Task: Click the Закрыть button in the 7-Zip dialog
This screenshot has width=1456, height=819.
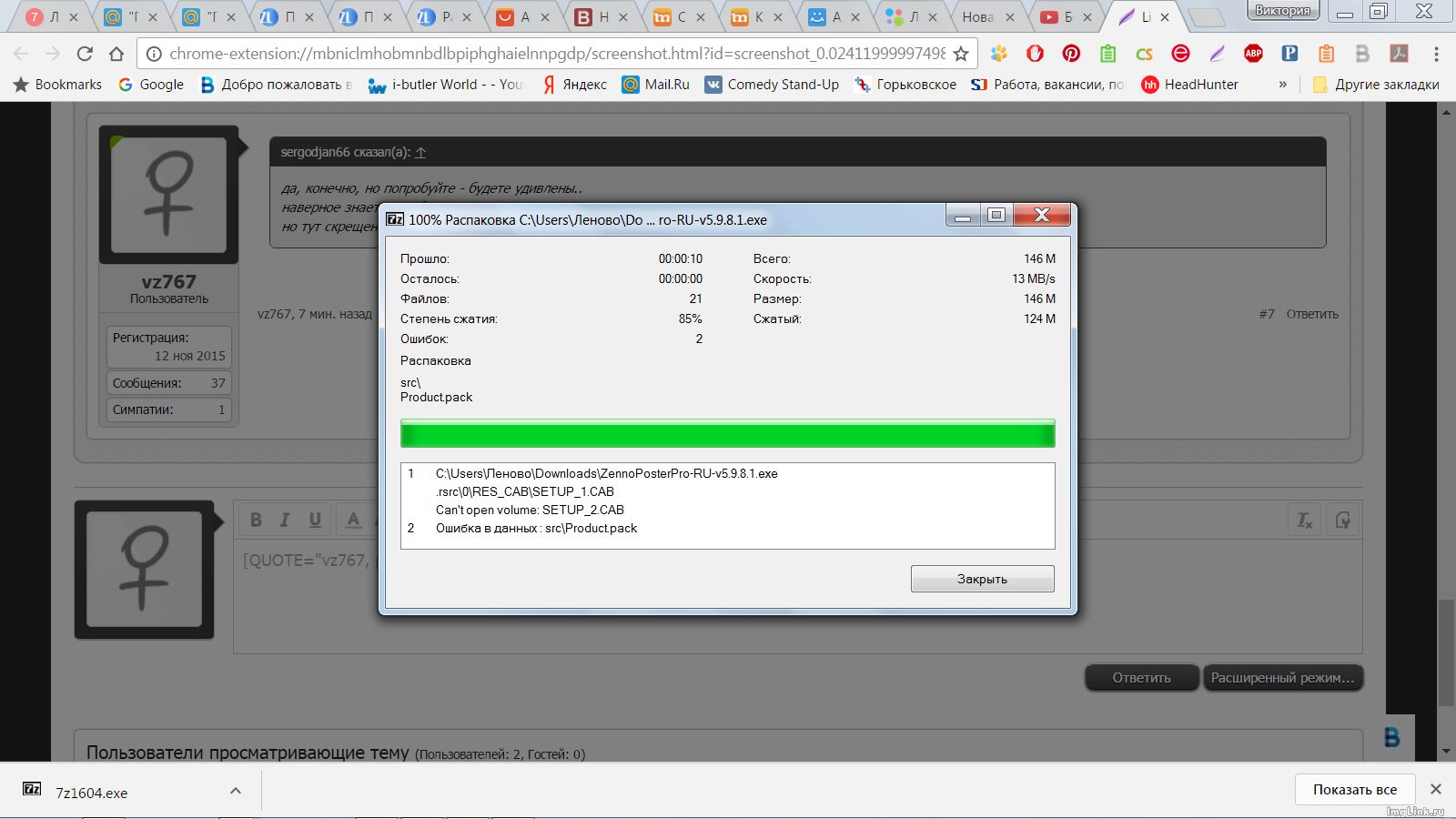Action: click(983, 579)
